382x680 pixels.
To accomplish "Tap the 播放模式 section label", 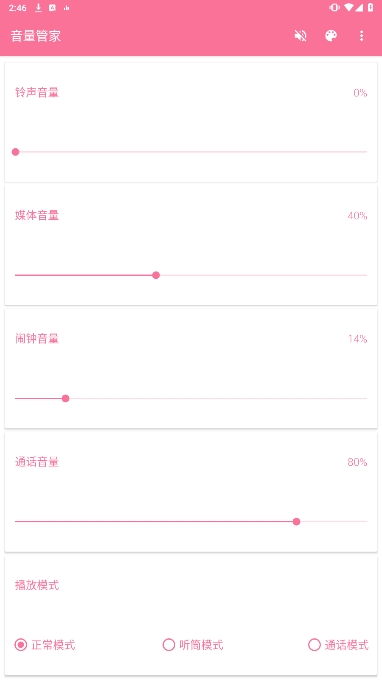I will click(x=37, y=585).
